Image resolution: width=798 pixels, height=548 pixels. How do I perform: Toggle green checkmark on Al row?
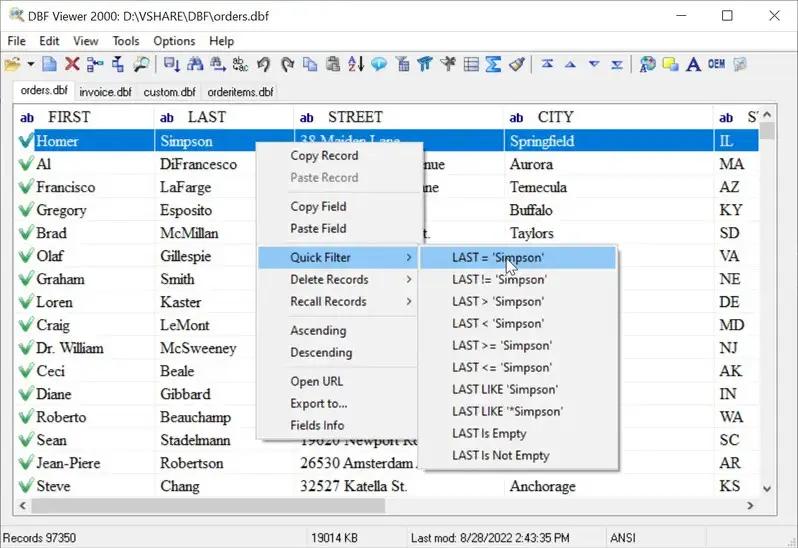[26, 164]
